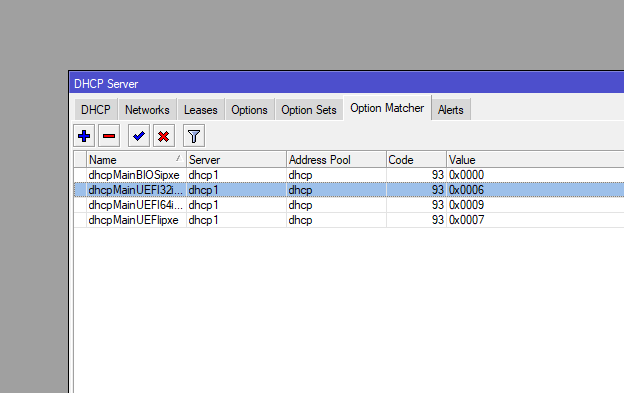Select the Option Matcher tab
Image resolution: width=624 pixels, height=393 pixels.
pyautogui.click(x=387, y=108)
